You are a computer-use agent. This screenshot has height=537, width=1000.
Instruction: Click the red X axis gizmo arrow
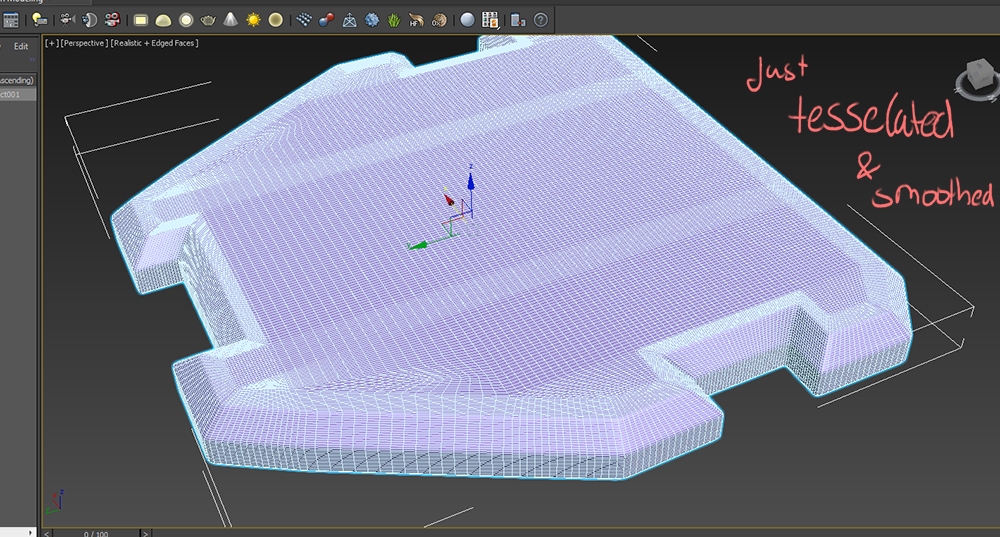(448, 198)
